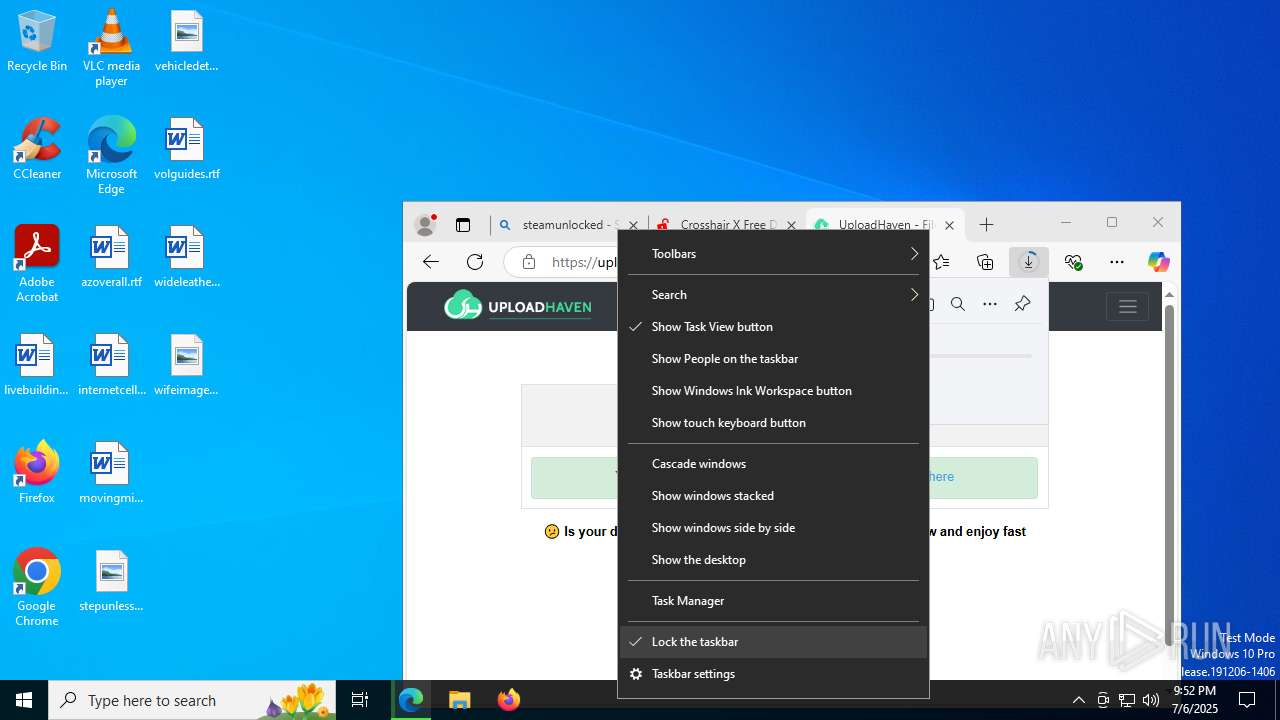Image resolution: width=1280 pixels, height=720 pixels.
Task: Pin the Downloads panel
Action: pos(1022,304)
